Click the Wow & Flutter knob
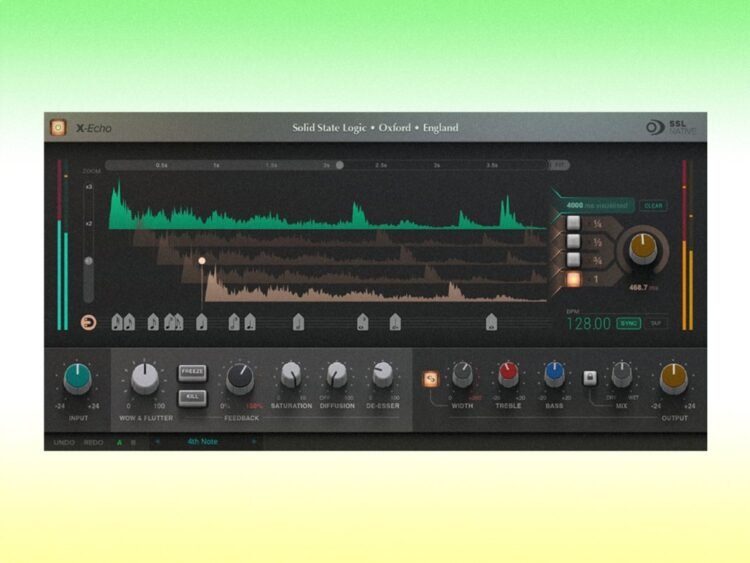750x563 pixels. point(144,378)
